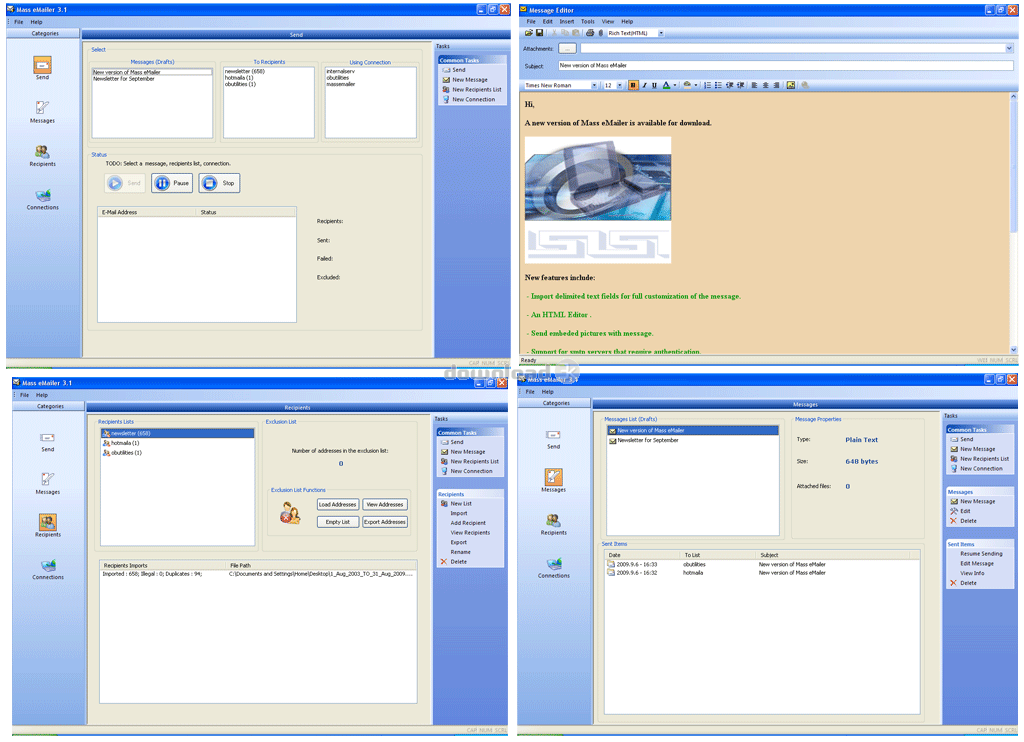This screenshot has height=742, width=1024.
Task: Select 'internalserv' in Using Connection list
Action: tap(340, 71)
